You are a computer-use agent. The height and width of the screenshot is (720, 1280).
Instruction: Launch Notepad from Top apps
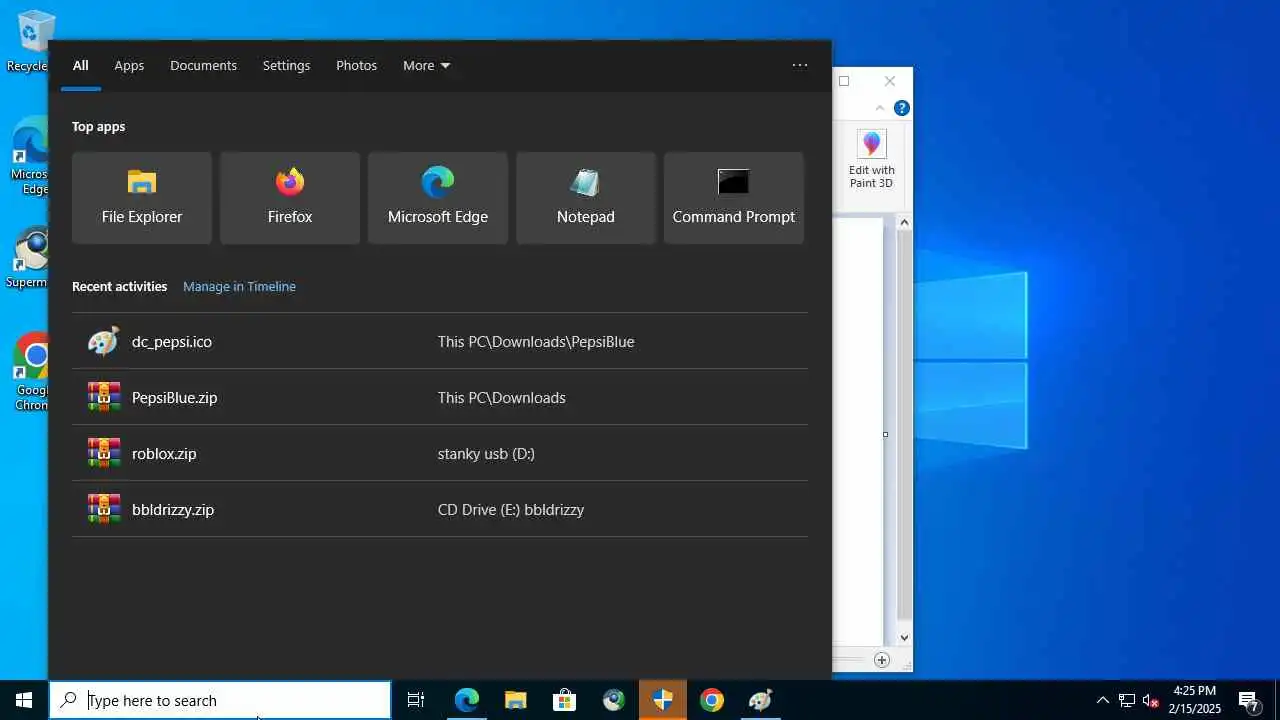[586, 198]
